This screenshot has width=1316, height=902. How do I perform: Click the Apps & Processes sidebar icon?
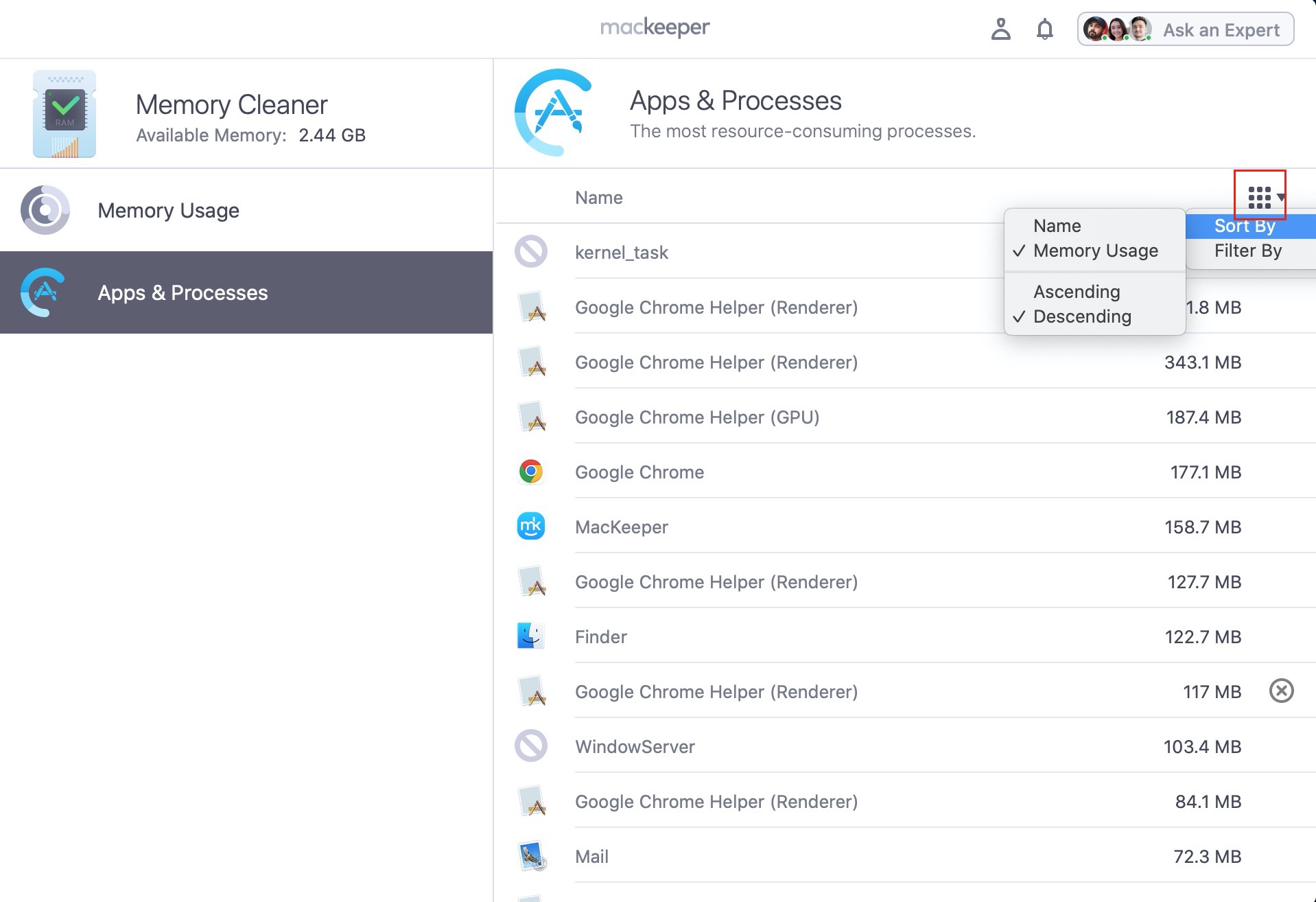43,292
